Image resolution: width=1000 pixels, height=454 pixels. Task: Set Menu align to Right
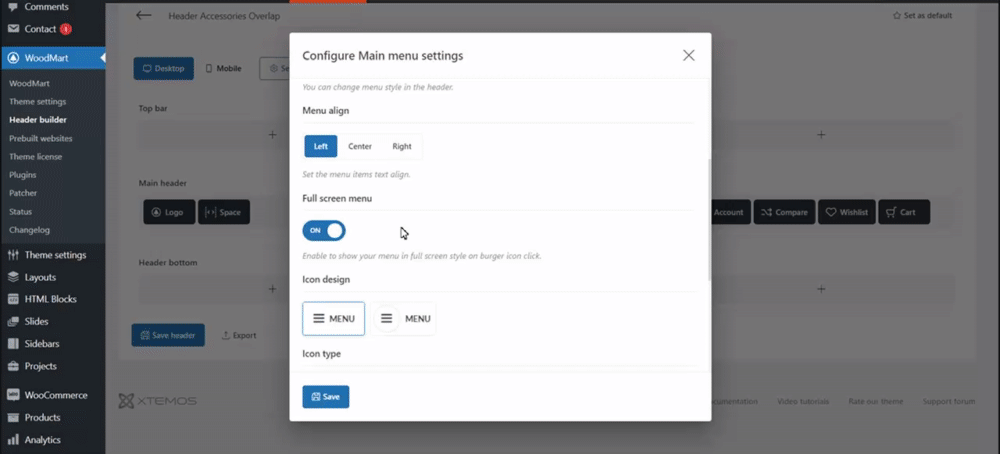pyautogui.click(x=402, y=146)
